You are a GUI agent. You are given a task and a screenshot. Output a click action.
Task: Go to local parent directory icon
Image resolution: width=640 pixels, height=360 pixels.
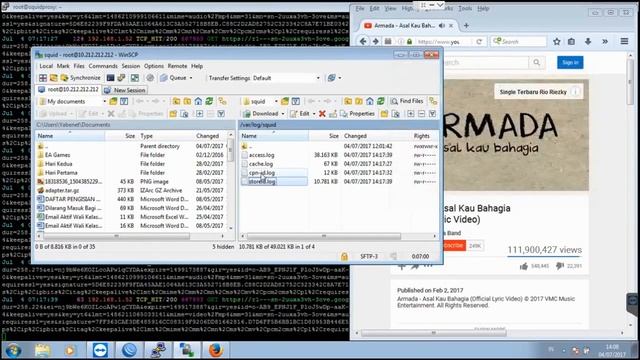pyautogui.click(x=176, y=101)
